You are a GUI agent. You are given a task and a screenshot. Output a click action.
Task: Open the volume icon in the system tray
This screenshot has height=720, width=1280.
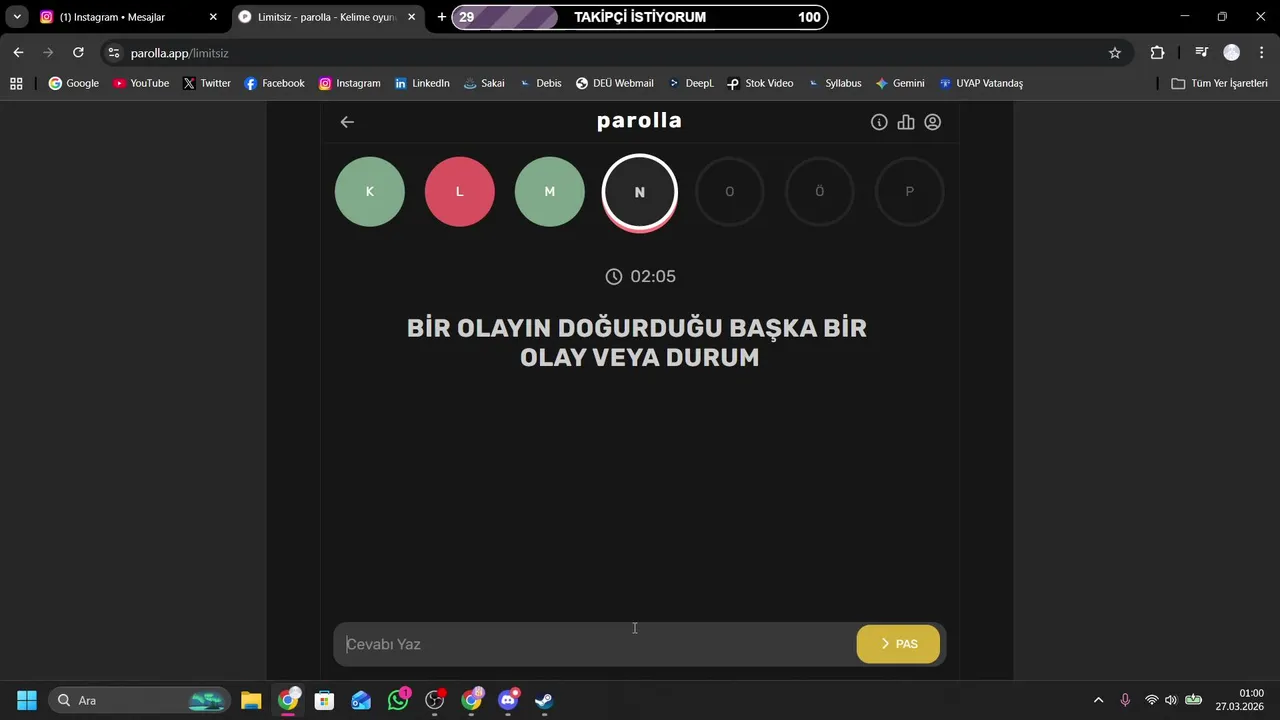pyautogui.click(x=1171, y=700)
